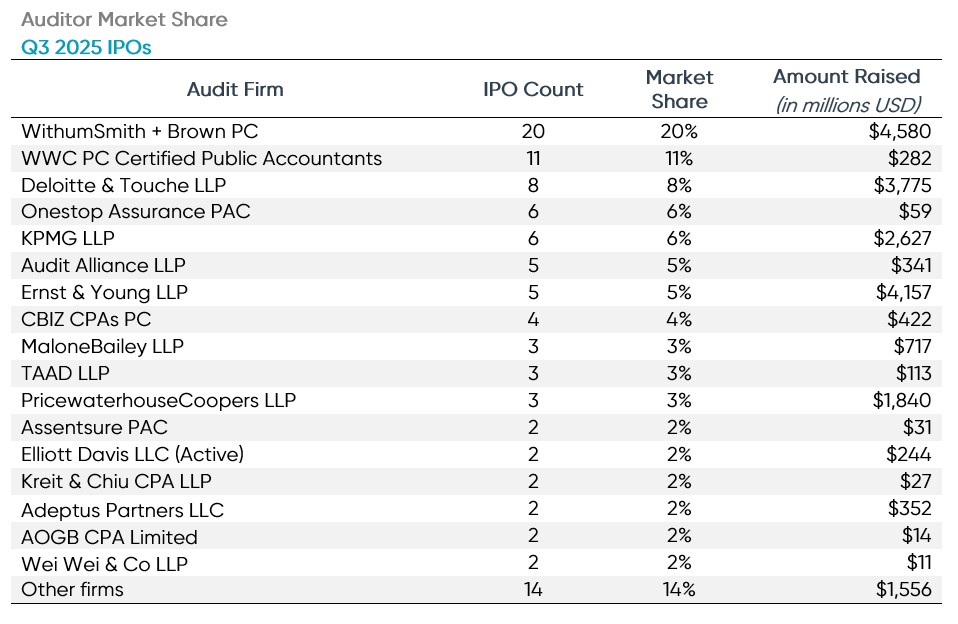This screenshot has height=624, width=958.
Task: Click the 14% market share for Other firms
Action: coord(679,590)
